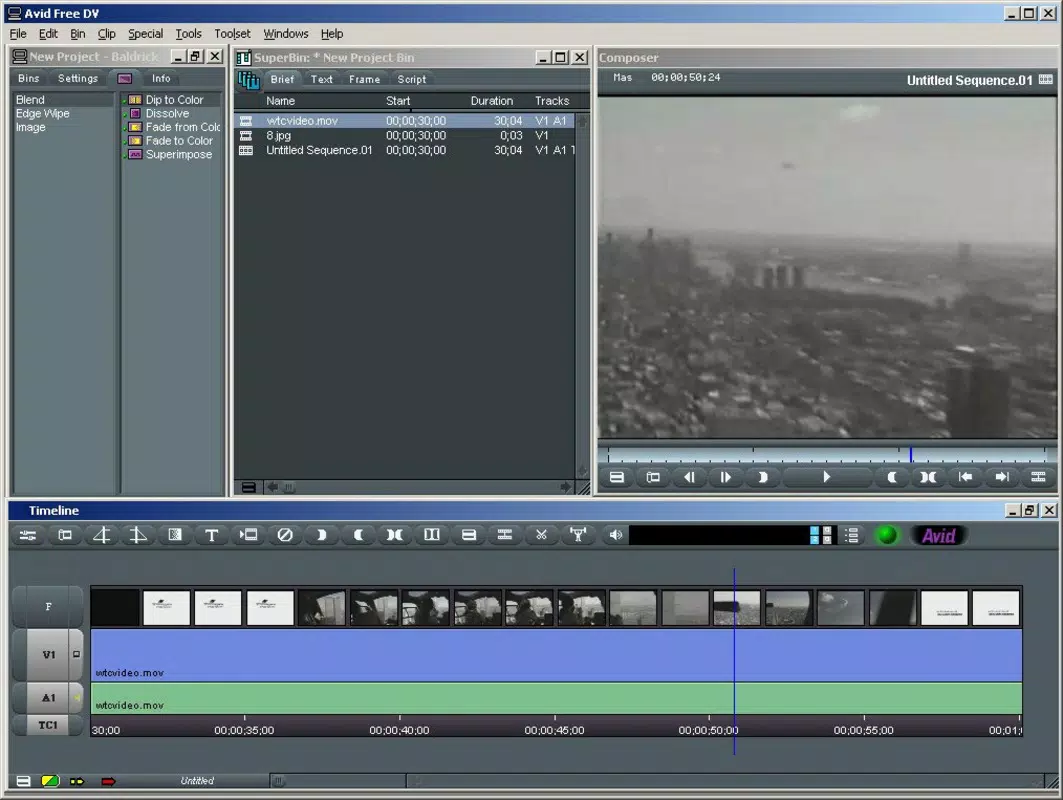The image size is (1063, 800).
Task: Click the Timeline horizontal scroll bar
Action: pos(725,781)
